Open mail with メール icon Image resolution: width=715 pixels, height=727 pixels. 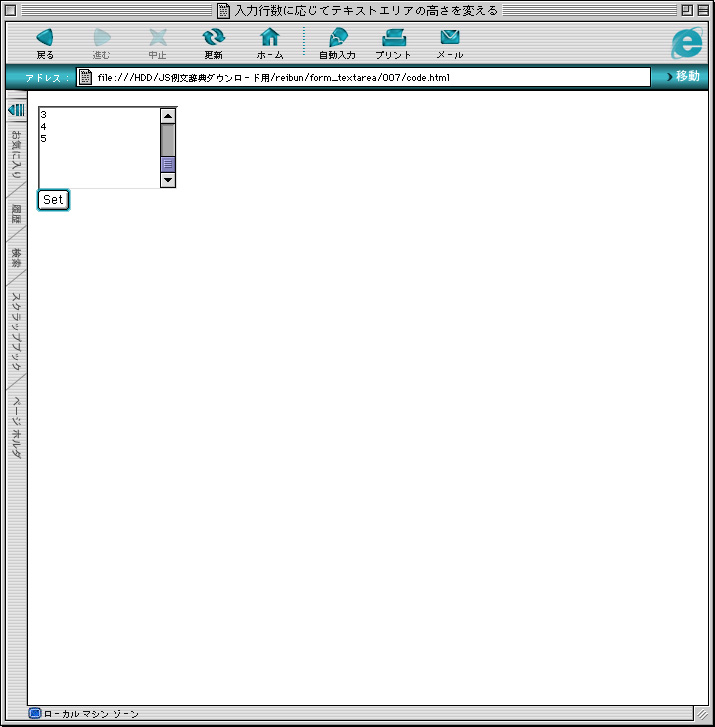[450, 44]
